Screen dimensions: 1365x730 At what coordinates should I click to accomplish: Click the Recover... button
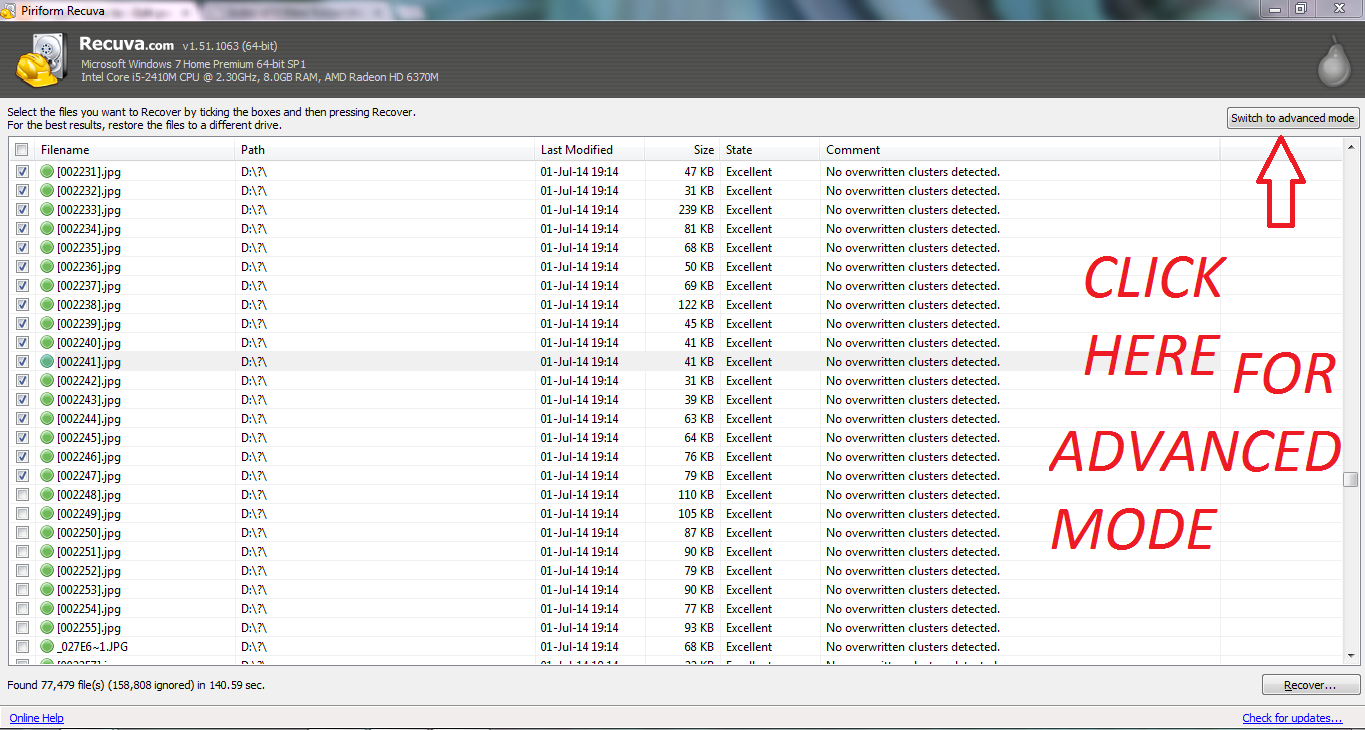point(1311,685)
